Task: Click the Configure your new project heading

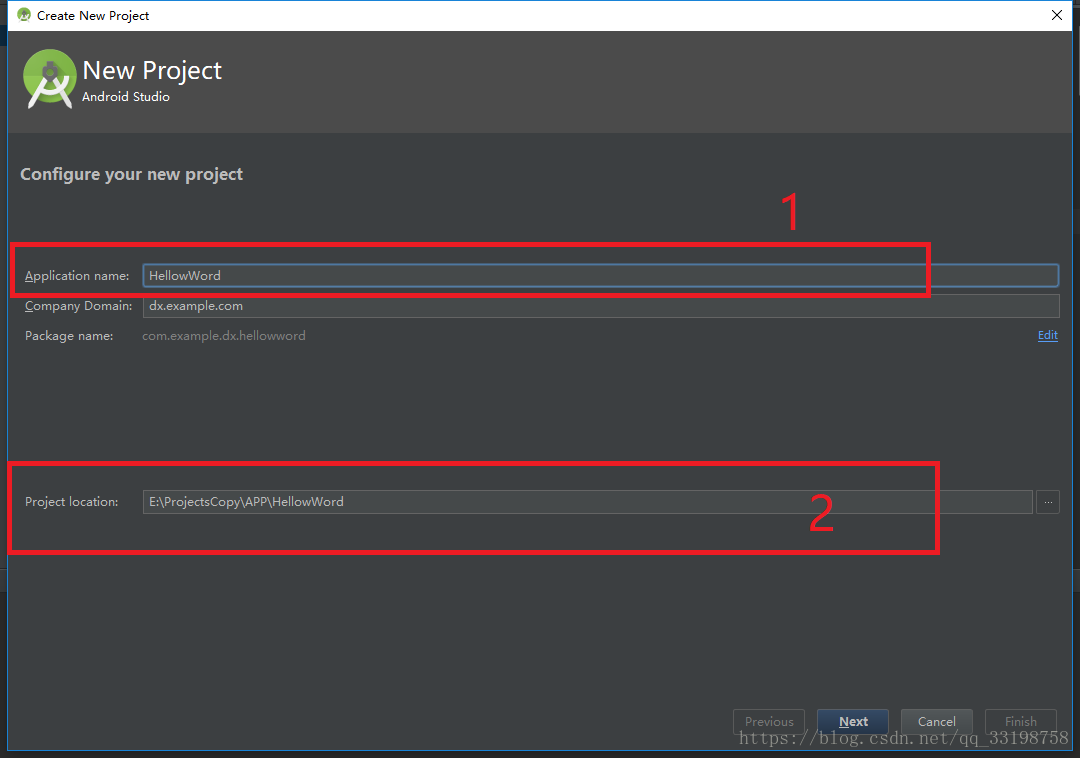Action: [x=132, y=174]
